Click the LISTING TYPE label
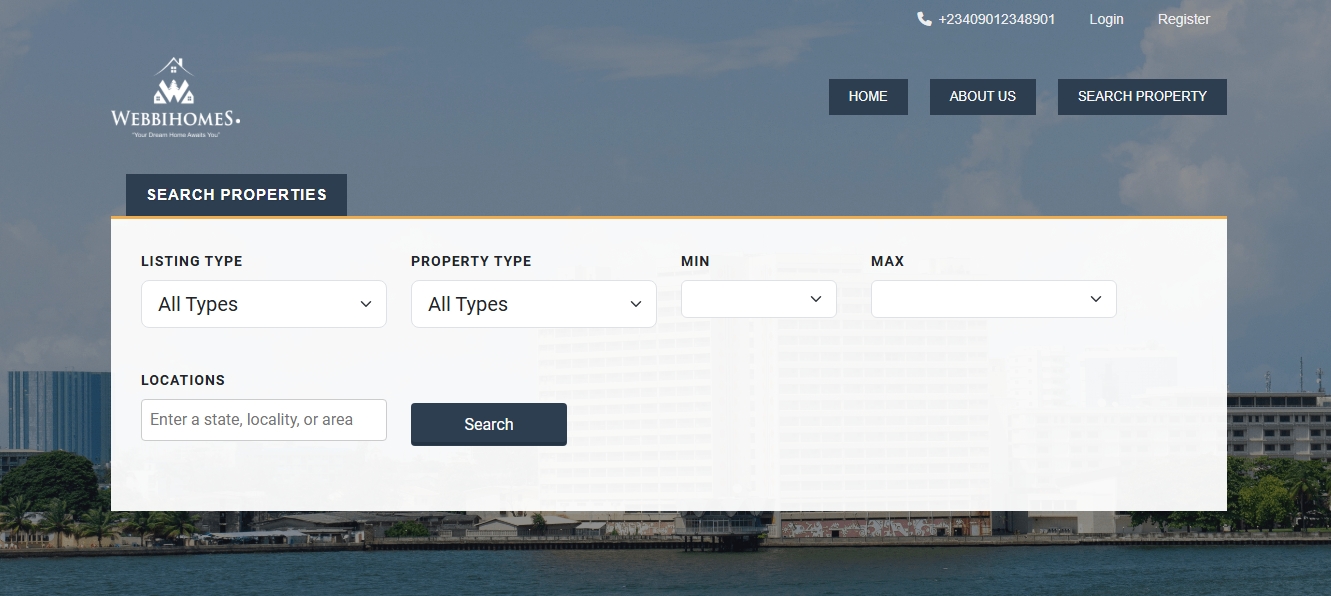Viewport: 1331px width, 596px height. click(x=192, y=261)
